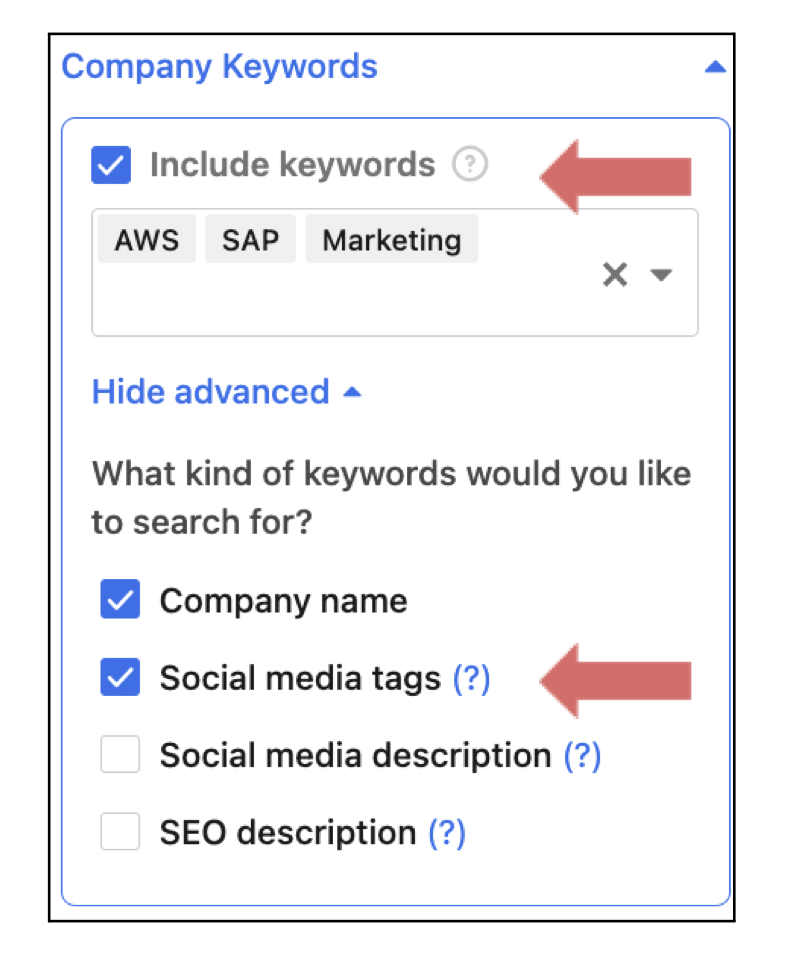The width and height of the screenshot is (796, 966).
Task: Enable the Social media description checkbox
Action: [120, 756]
